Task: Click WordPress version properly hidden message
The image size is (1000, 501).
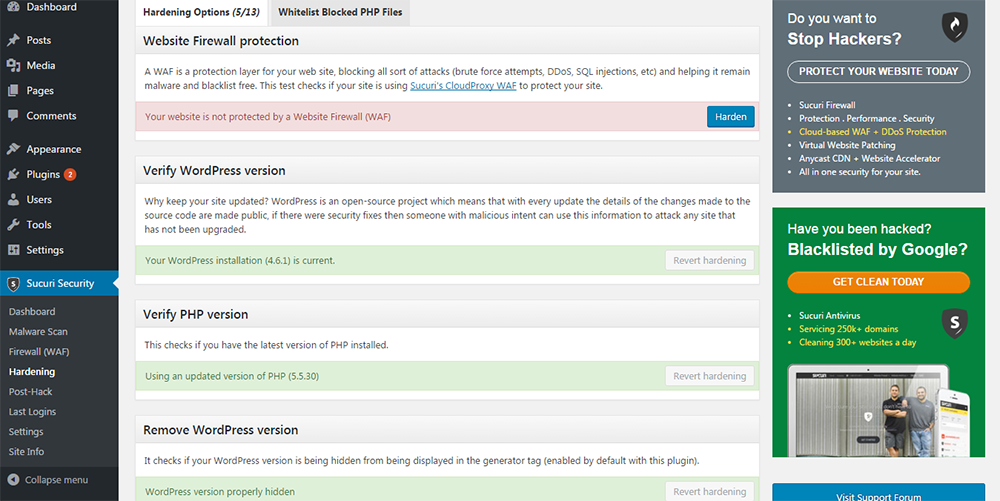Action: tap(220, 491)
